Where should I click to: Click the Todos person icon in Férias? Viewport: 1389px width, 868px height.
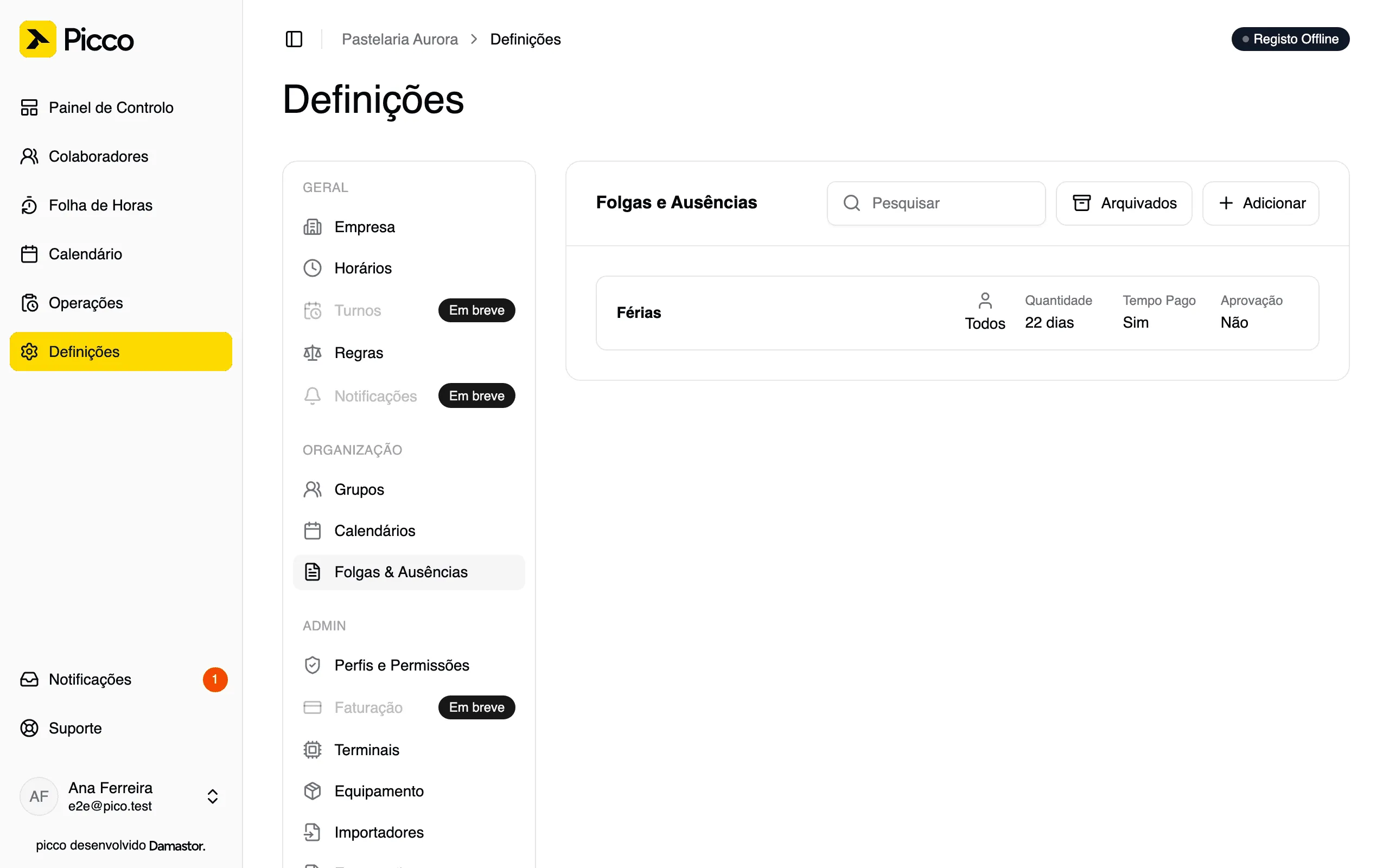point(984,300)
